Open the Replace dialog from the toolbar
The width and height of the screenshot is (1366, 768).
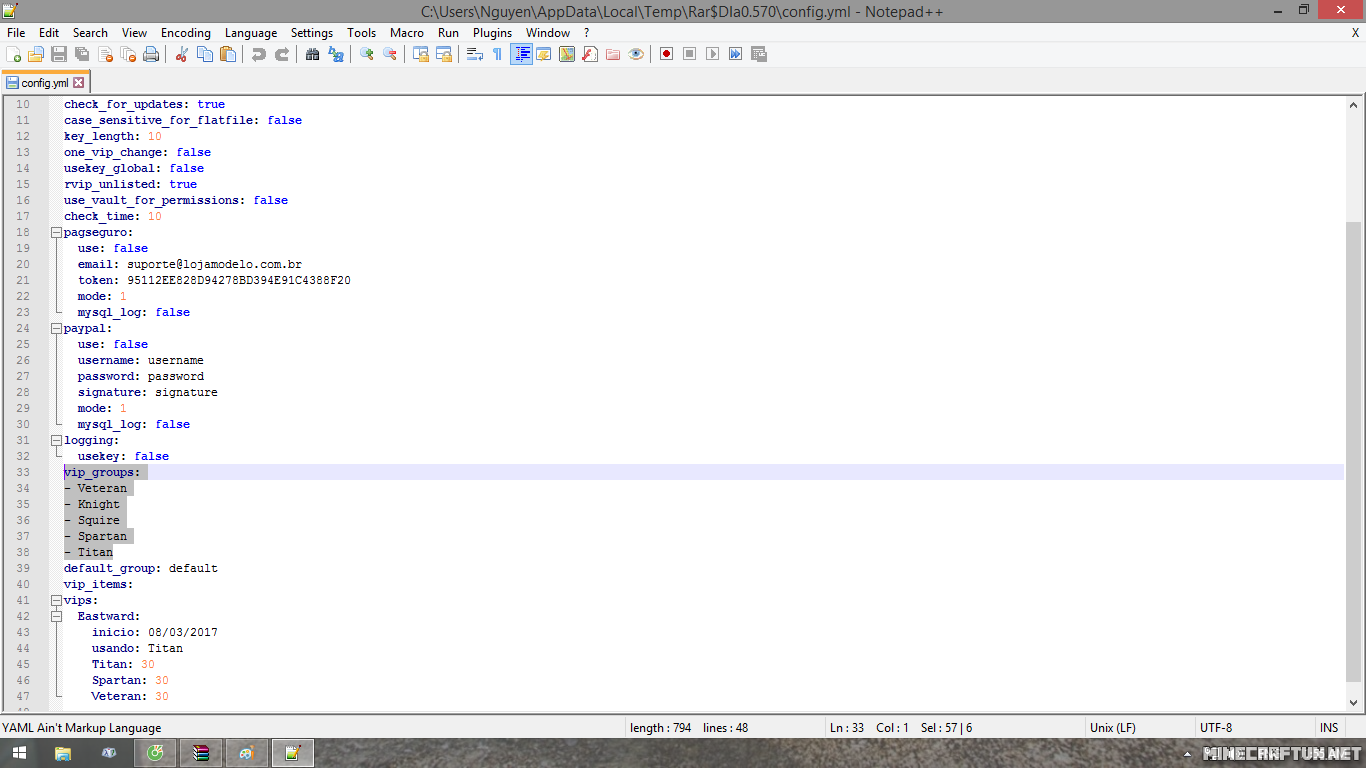[x=336, y=54]
